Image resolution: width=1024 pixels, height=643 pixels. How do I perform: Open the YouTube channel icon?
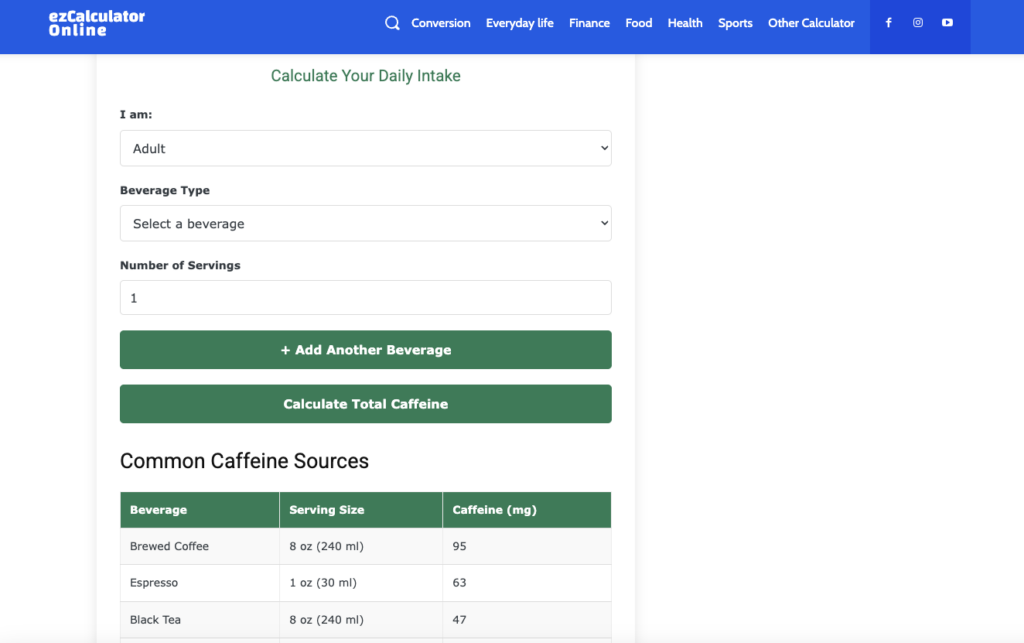pos(947,22)
